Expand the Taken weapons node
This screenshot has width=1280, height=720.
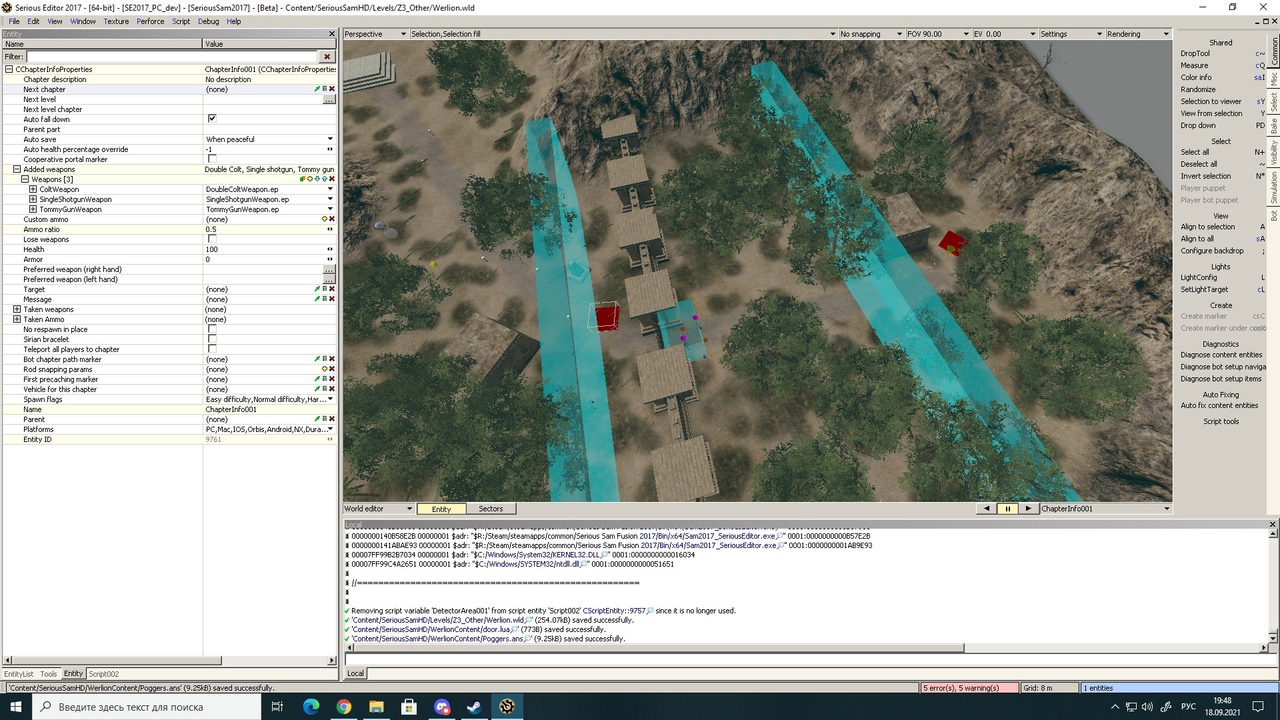tap(17, 309)
